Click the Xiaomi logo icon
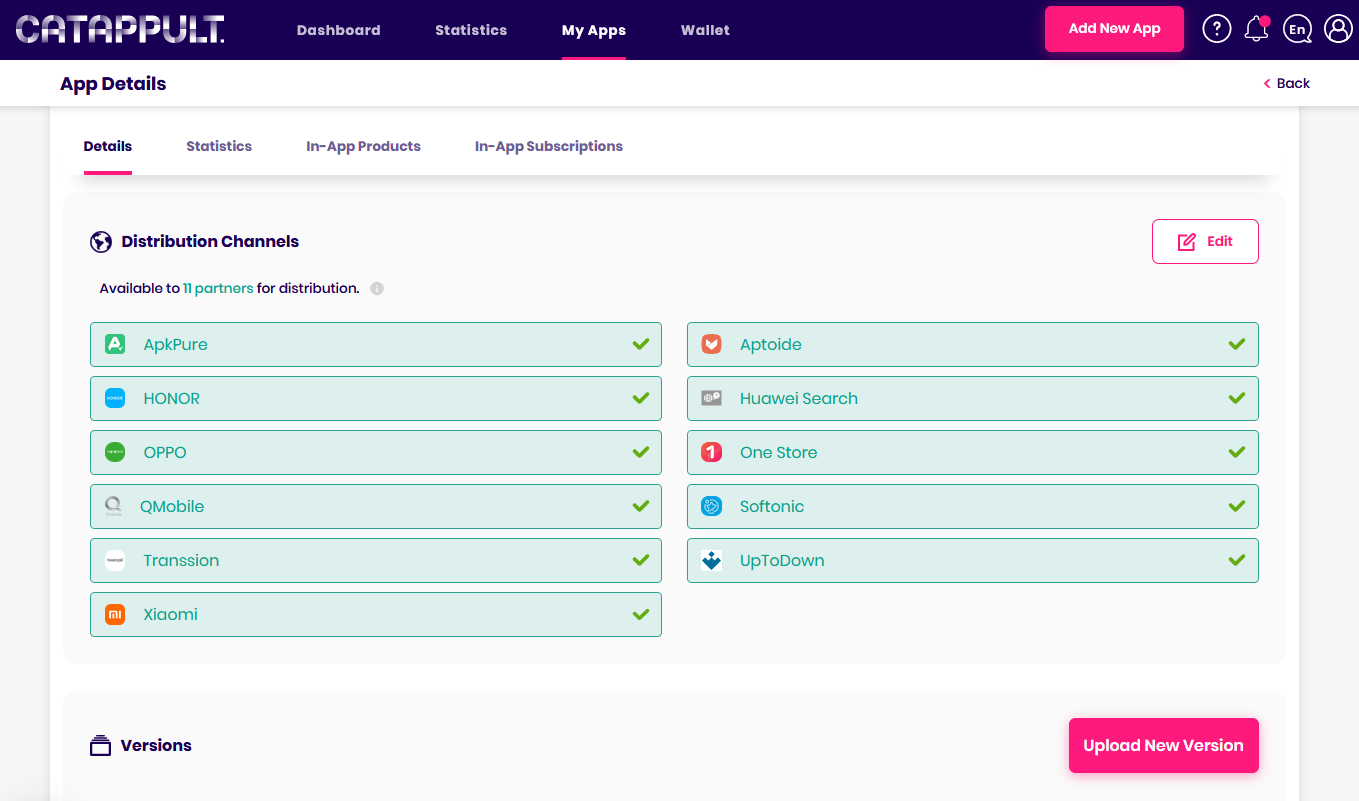 115,614
